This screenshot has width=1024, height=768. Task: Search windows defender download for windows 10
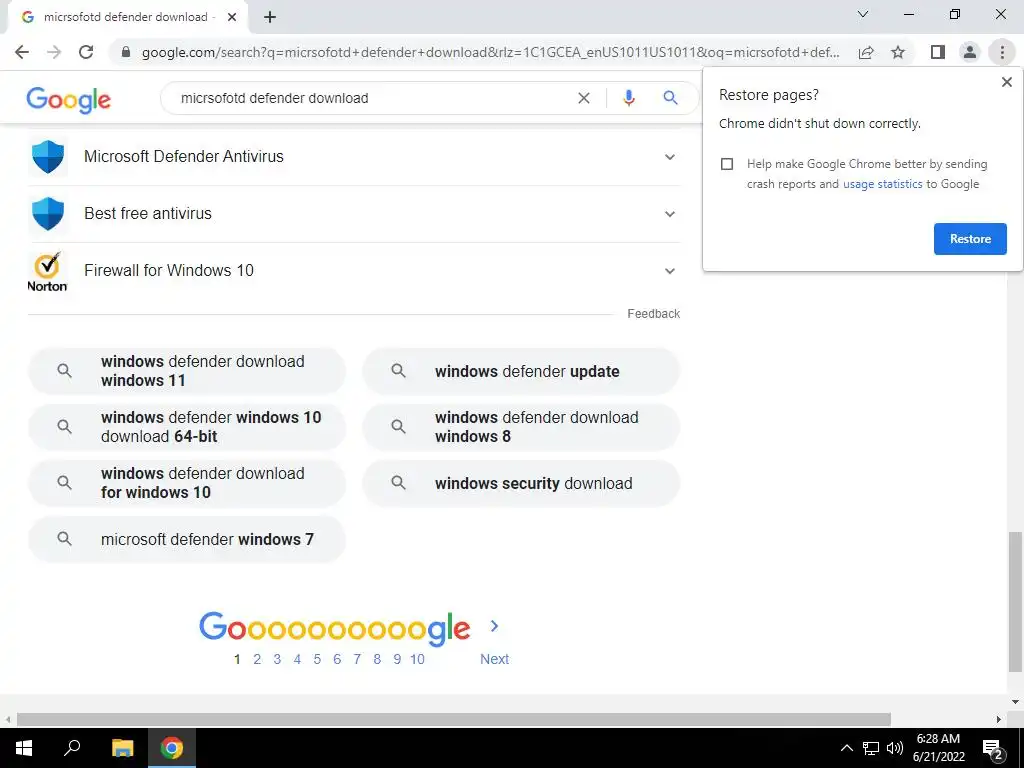pyautogui.click(x=187, y=483)
